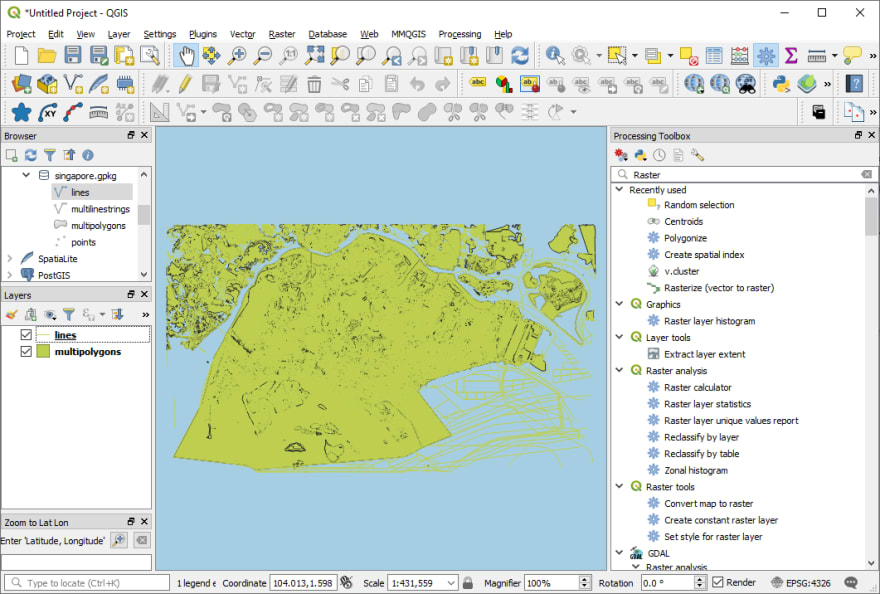The height and width of the screenshot is (594, 880).
Task: Click the Help question mark icon
Action: pyautogui.click(x=855, y=84)
